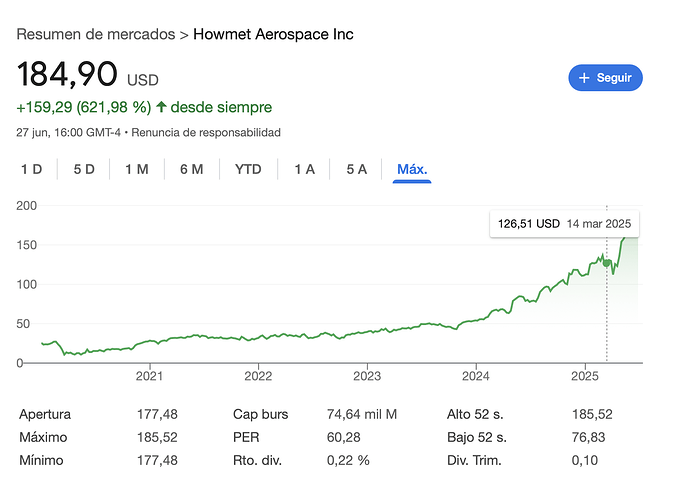Image resolution: width=690 pixels, height=486 pixels.
Task: Open the 5 A chart range
Action: 356,169
